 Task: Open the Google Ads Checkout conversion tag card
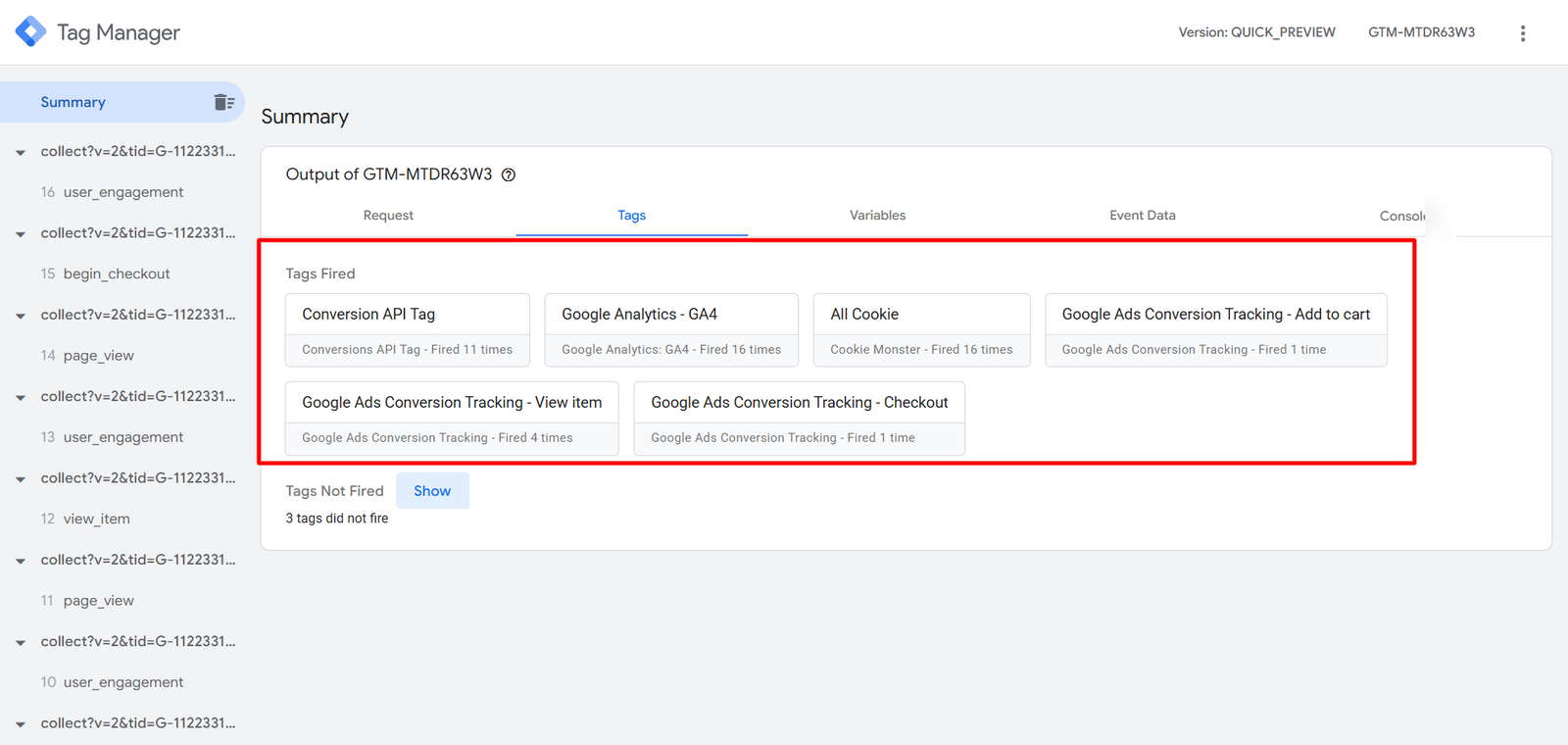pyautogui.click(x=799, y=418)
